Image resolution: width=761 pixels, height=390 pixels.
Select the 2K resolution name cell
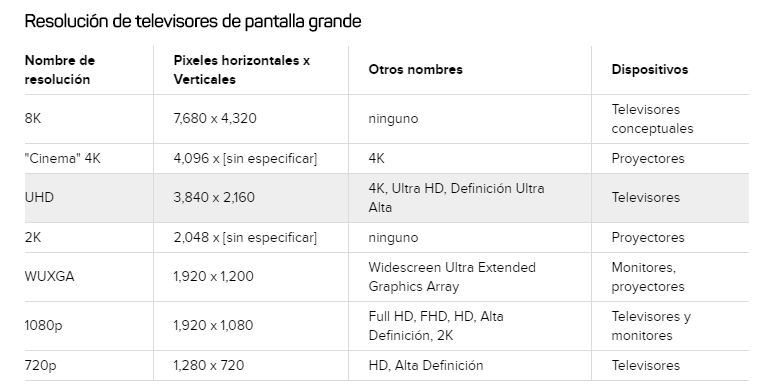(33, 238)
